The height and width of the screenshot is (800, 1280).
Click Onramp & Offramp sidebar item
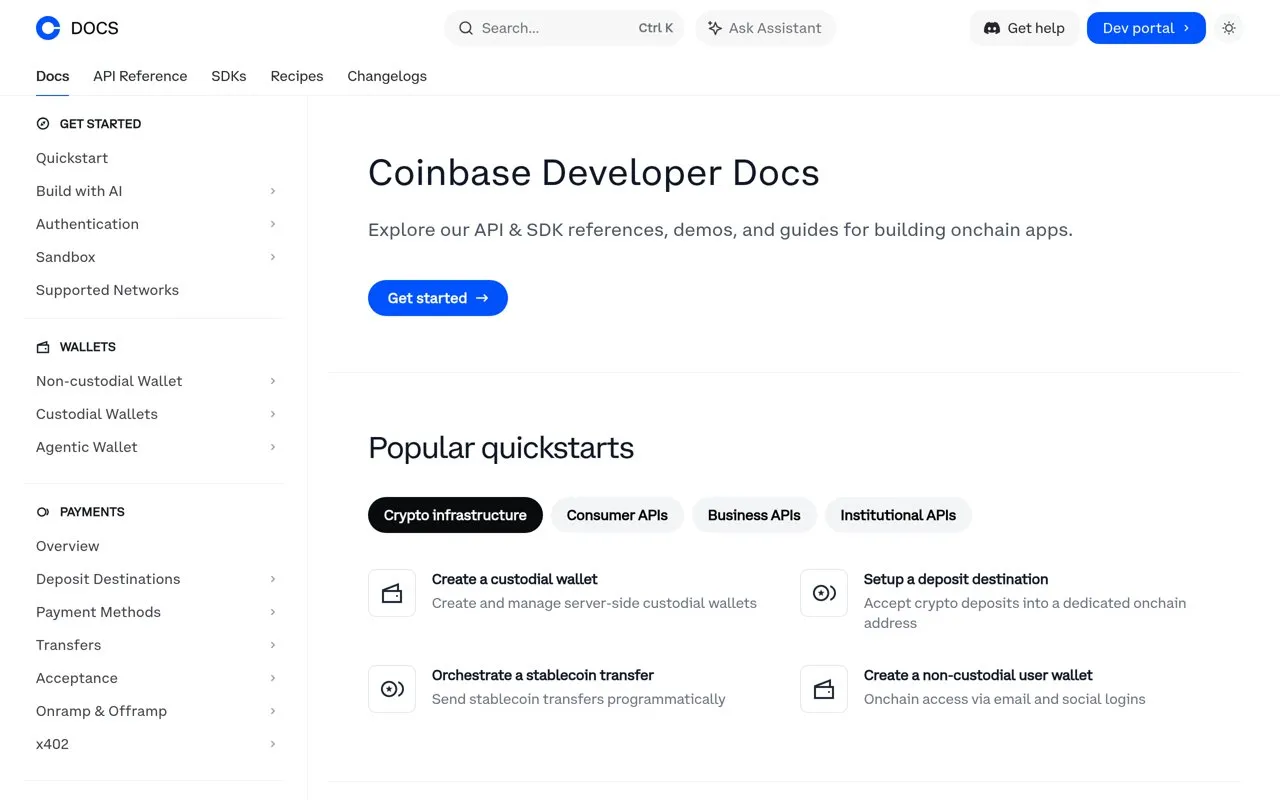pos(155,711)
